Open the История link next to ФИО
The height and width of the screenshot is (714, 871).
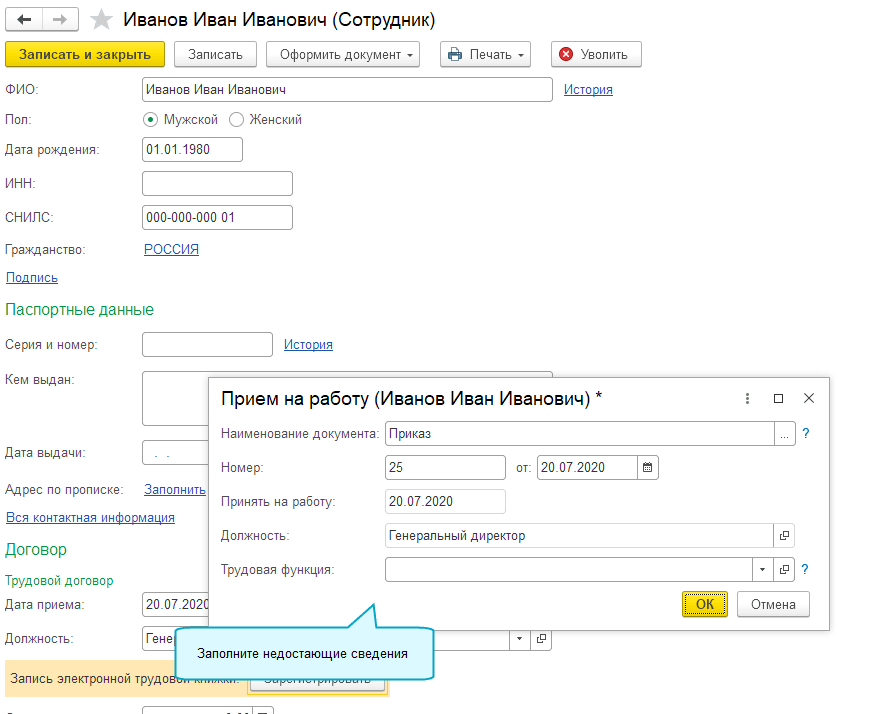588,89
